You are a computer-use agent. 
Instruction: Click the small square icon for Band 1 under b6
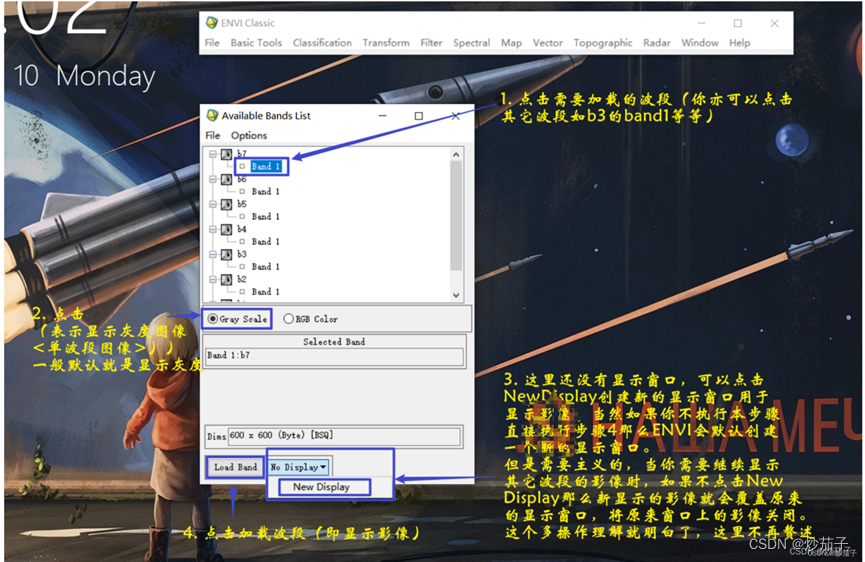coord(242,192)
